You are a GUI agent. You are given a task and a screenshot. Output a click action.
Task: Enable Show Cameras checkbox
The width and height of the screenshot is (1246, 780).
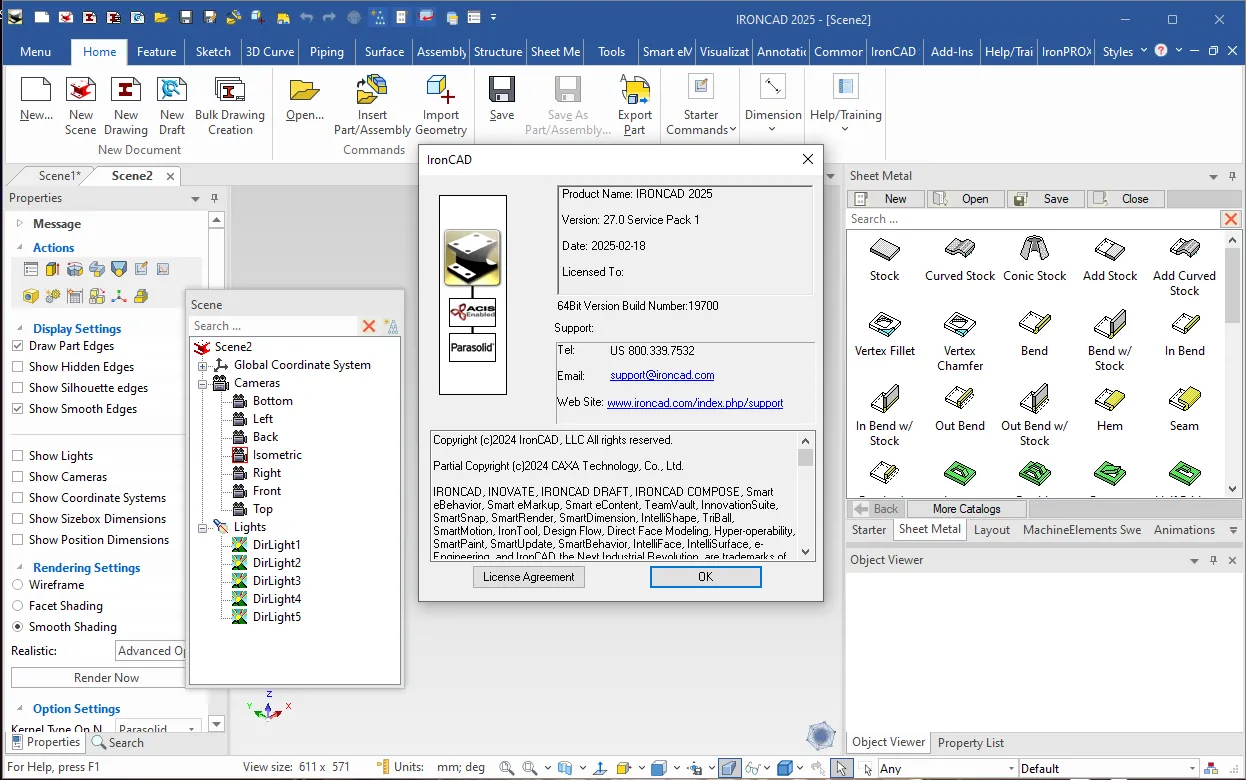tap(18, 477)
